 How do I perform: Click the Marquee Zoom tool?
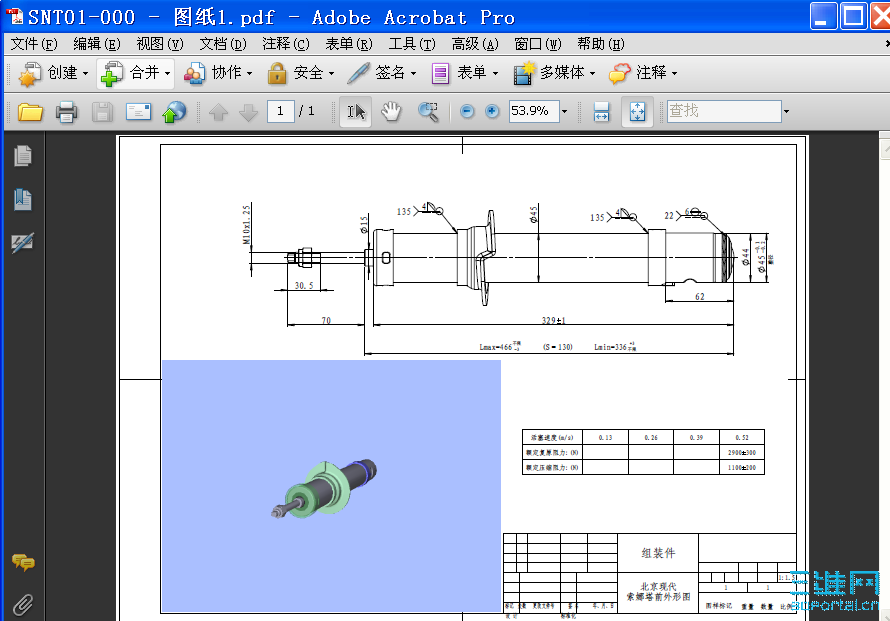click(428, 111)
